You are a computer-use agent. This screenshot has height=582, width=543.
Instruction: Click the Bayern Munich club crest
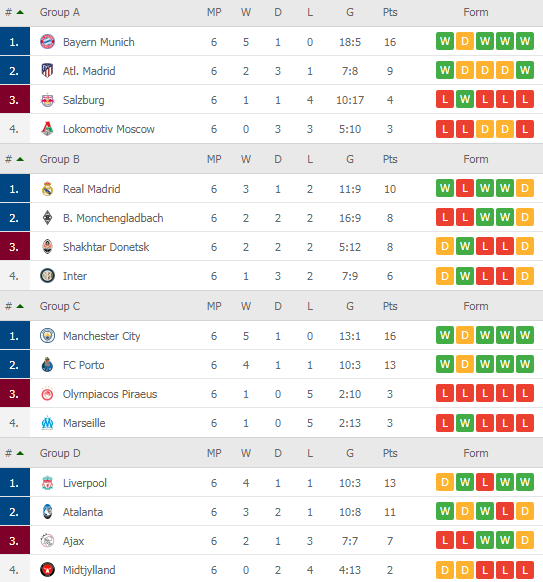tap(48, 42)
